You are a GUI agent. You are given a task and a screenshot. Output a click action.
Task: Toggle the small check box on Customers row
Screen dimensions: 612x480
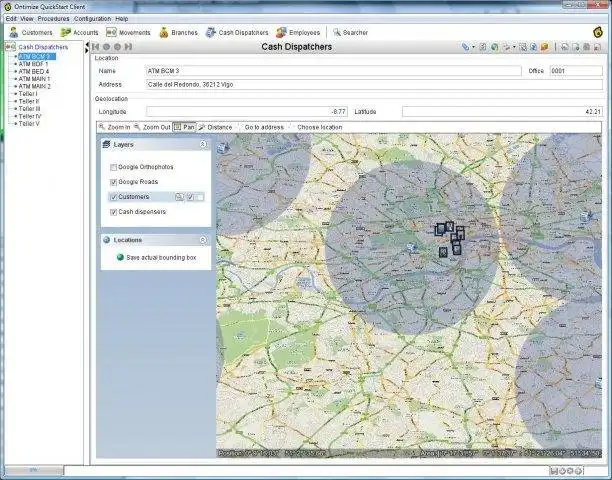coord(190,197)
